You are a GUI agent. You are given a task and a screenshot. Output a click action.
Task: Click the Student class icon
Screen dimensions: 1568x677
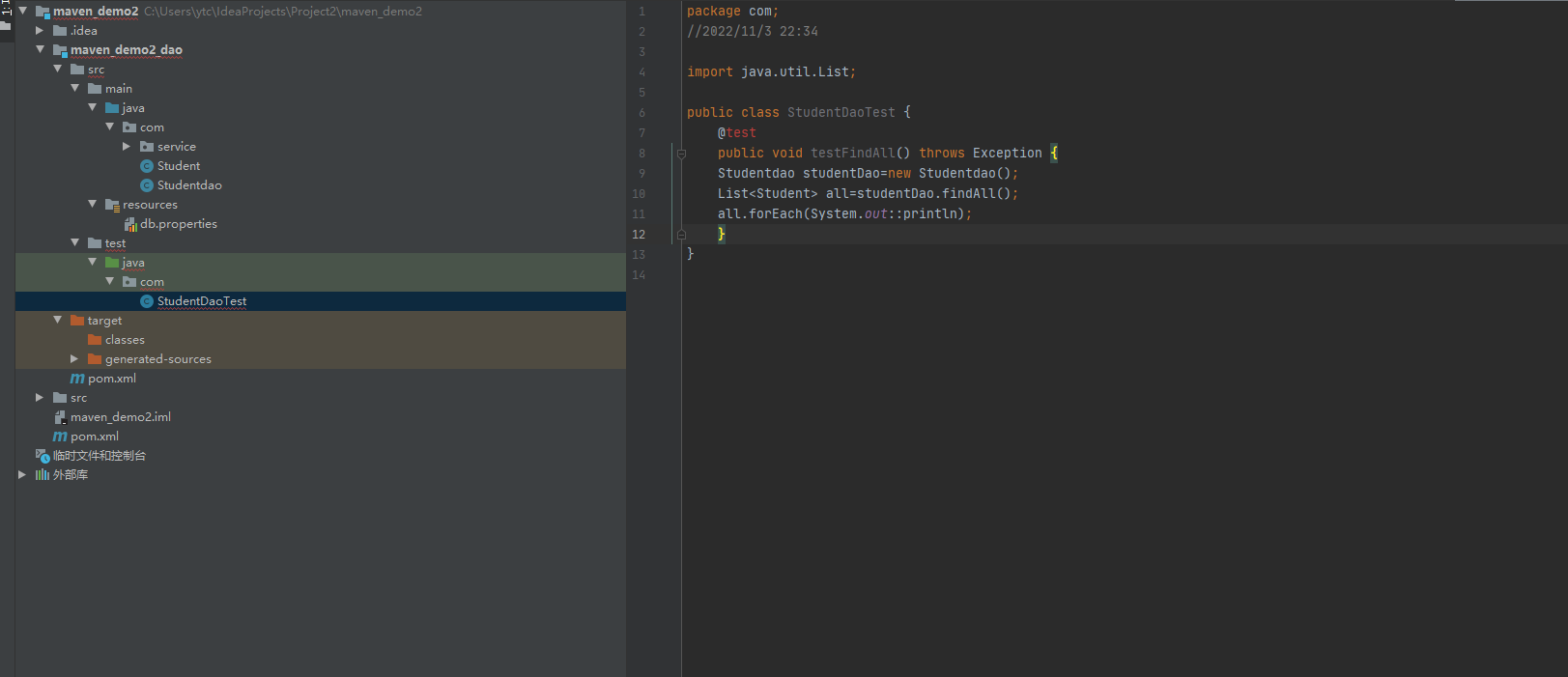coord(147,166)
